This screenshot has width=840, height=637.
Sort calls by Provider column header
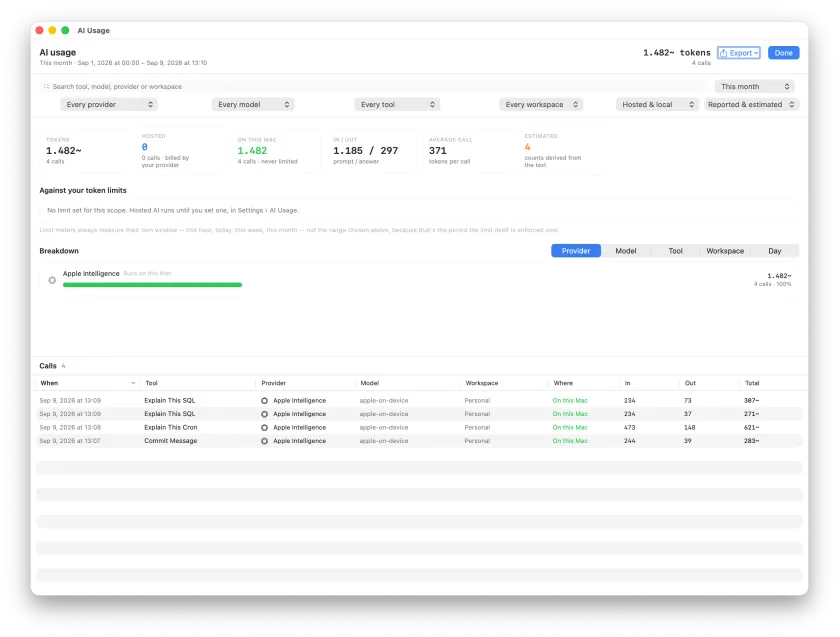pos(274,383)
